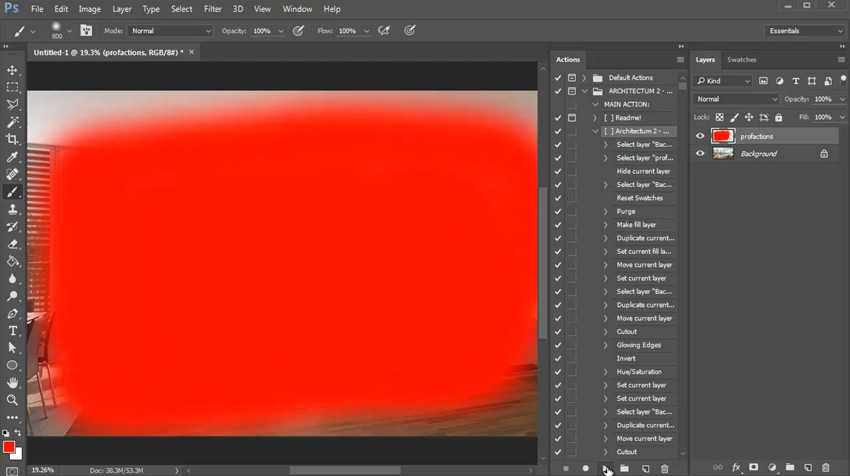Add layer style fx icon
Screen dimensions: 850x476
(x=736, y=467)
